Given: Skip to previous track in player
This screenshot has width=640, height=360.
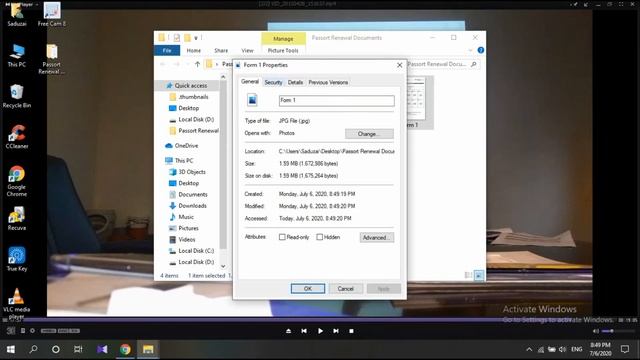Looking at the screenshot, I should (x=304, y=331).
